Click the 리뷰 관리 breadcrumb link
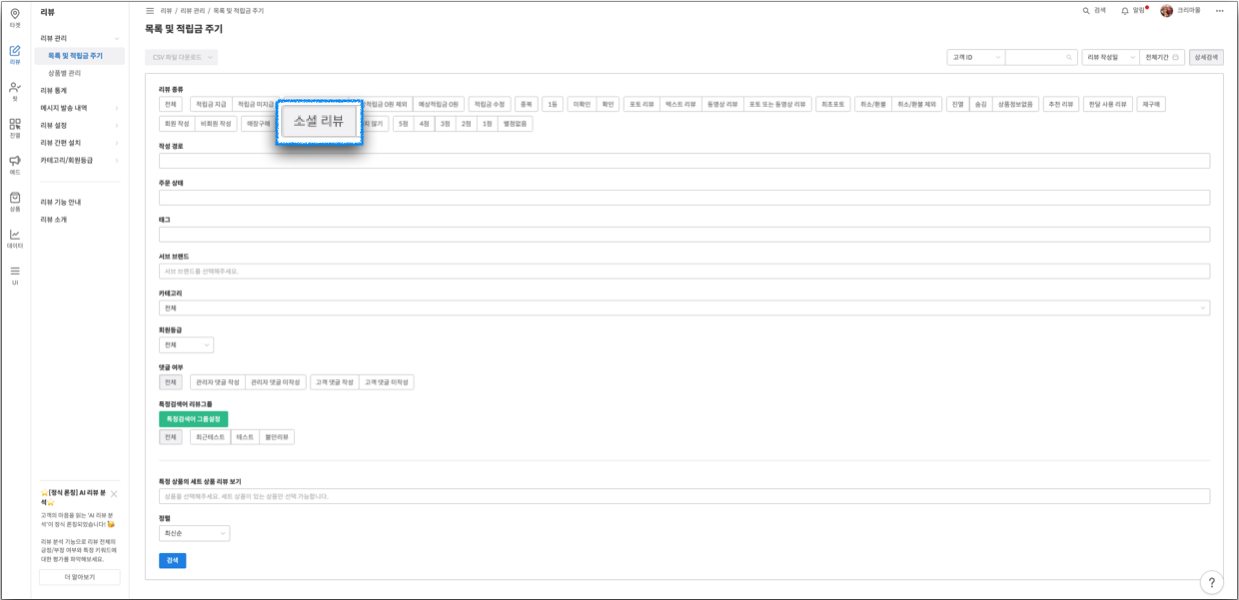1239x600 pixels. click(193, 10)
